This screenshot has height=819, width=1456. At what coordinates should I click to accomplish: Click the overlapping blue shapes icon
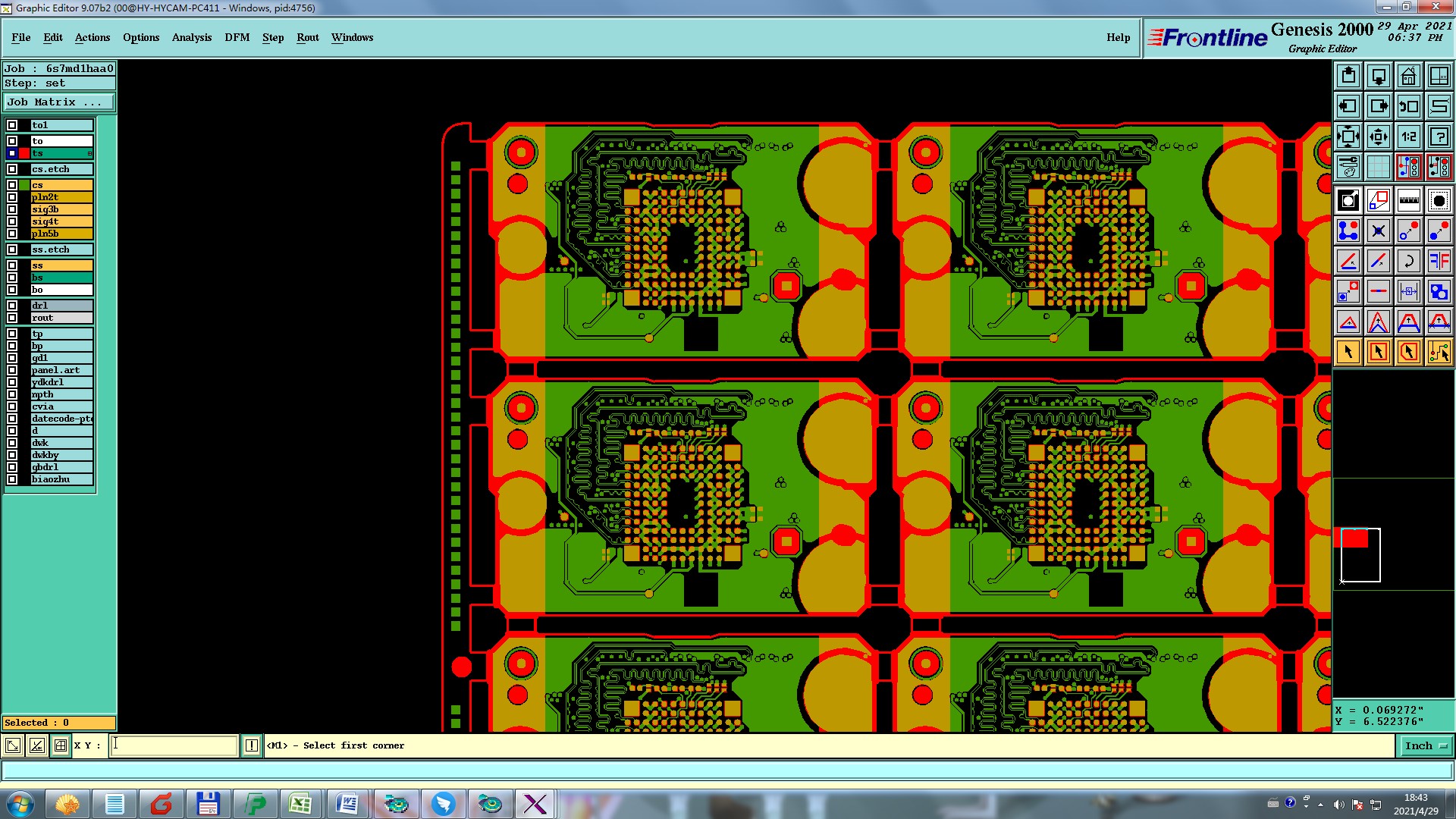pos(1439,291)
